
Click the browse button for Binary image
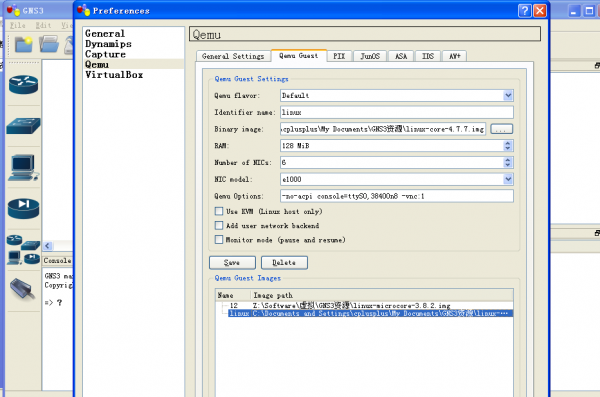[501, 129]
